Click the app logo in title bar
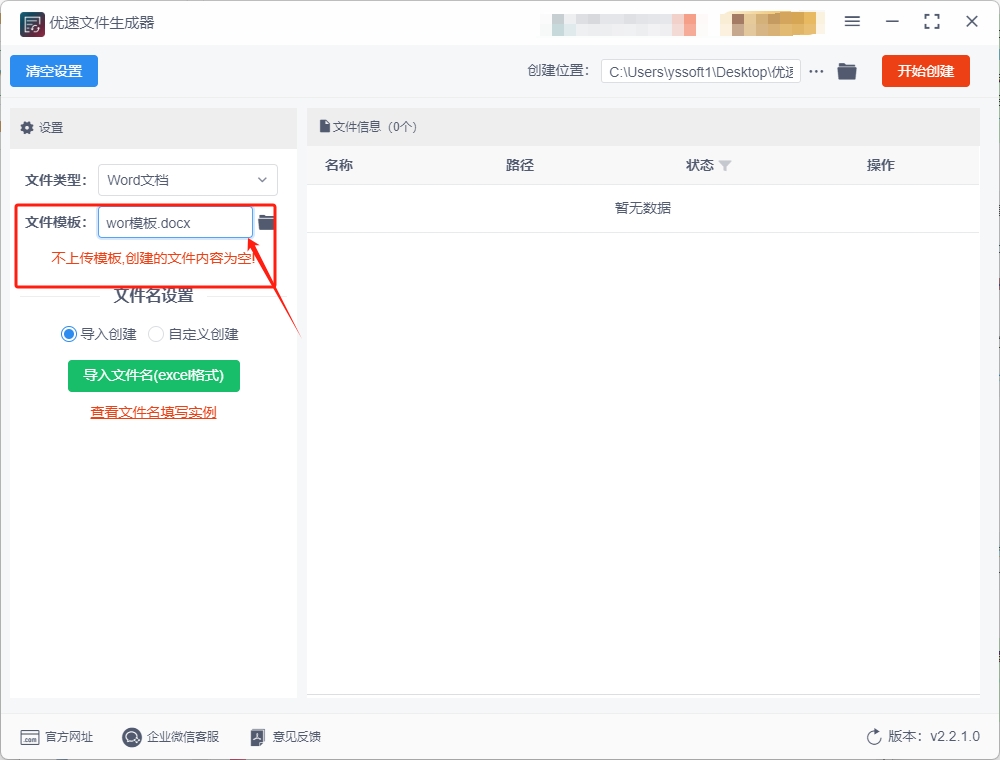 pos(32,23)
